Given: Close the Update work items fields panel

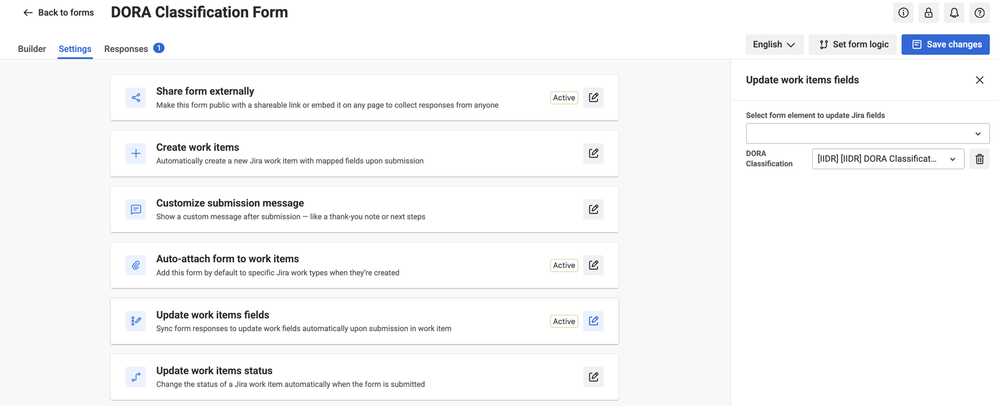Looking at the screenshot, I should click(979, 80).
